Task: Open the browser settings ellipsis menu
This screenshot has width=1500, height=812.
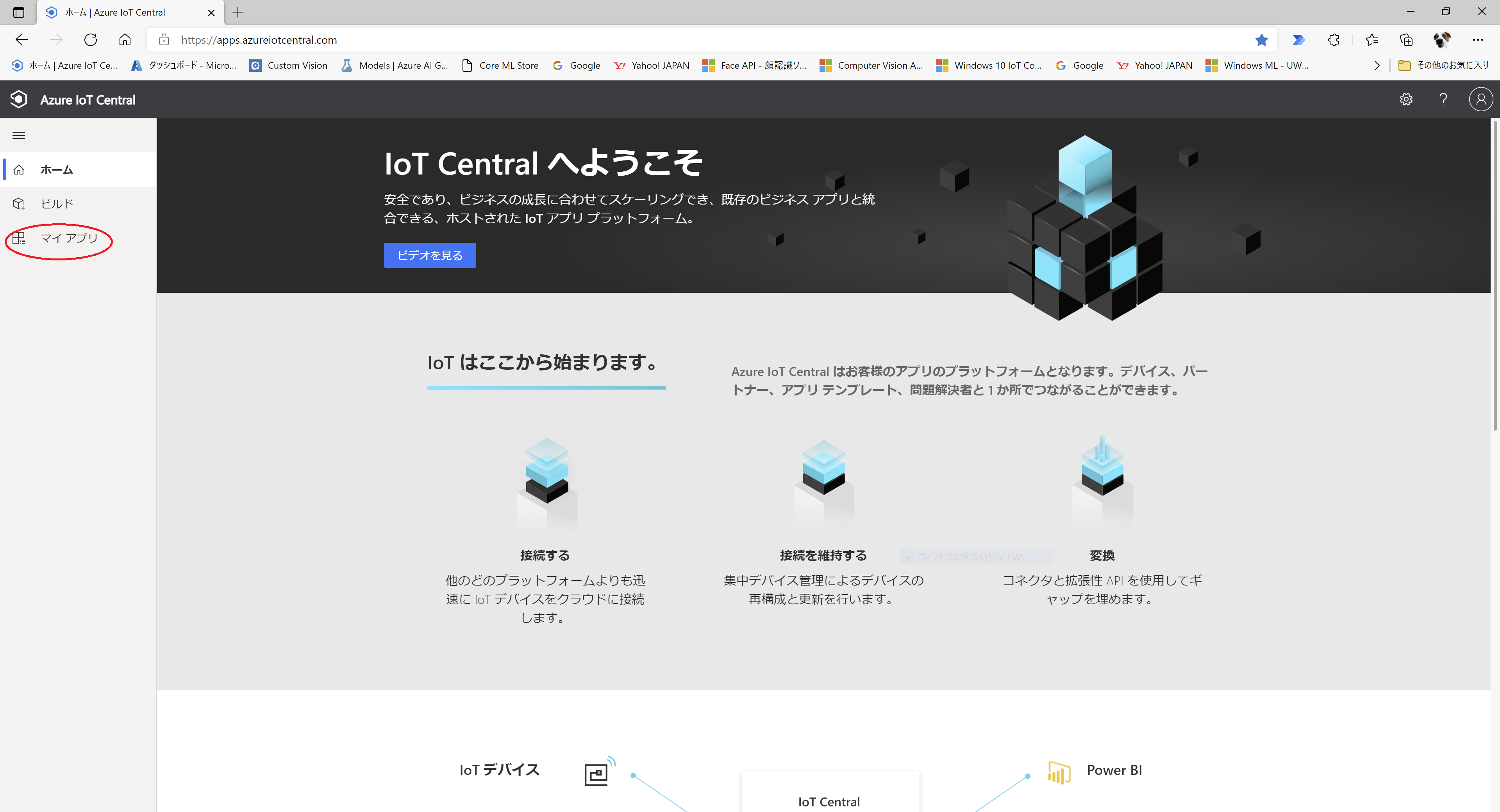Action: [x=1478, y=39]
